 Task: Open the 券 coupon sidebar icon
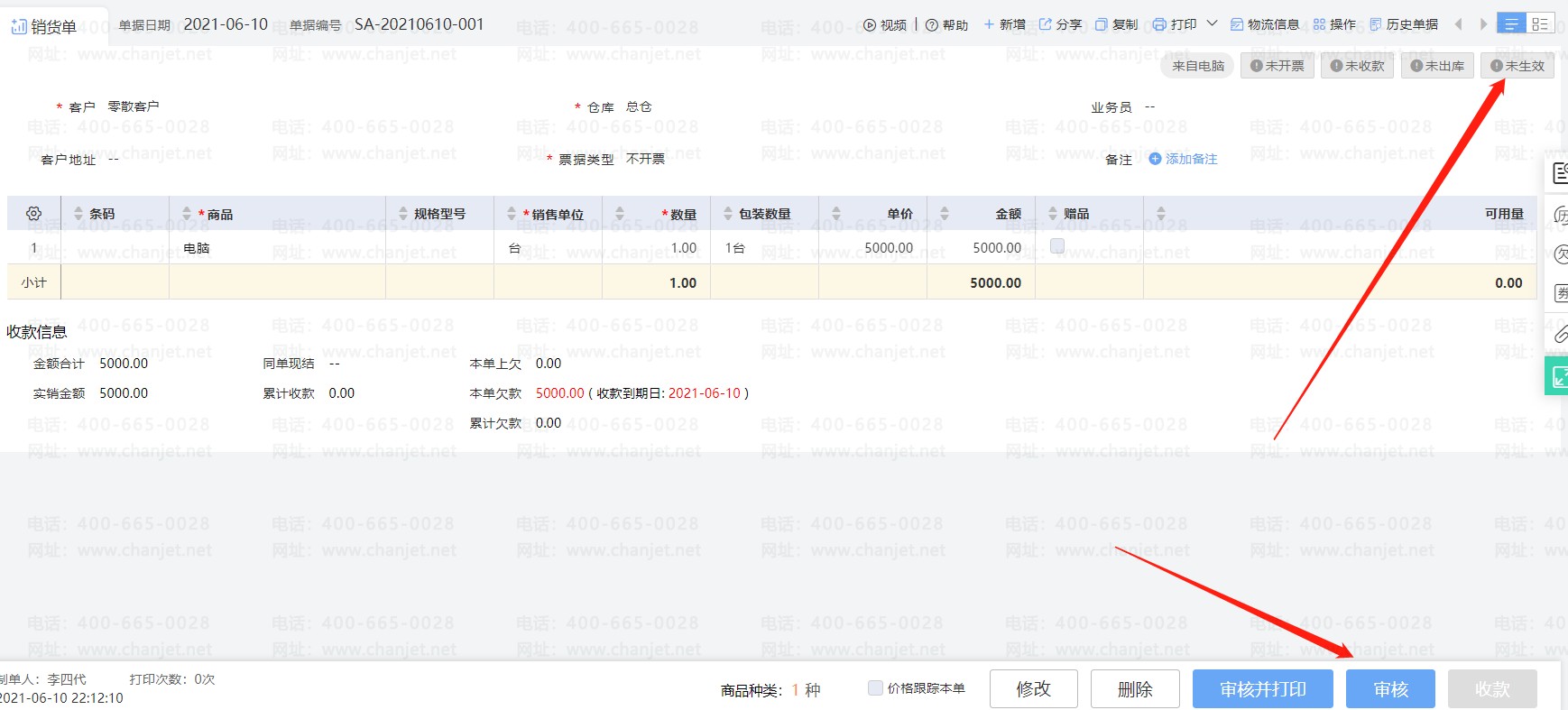point(1560,293)
